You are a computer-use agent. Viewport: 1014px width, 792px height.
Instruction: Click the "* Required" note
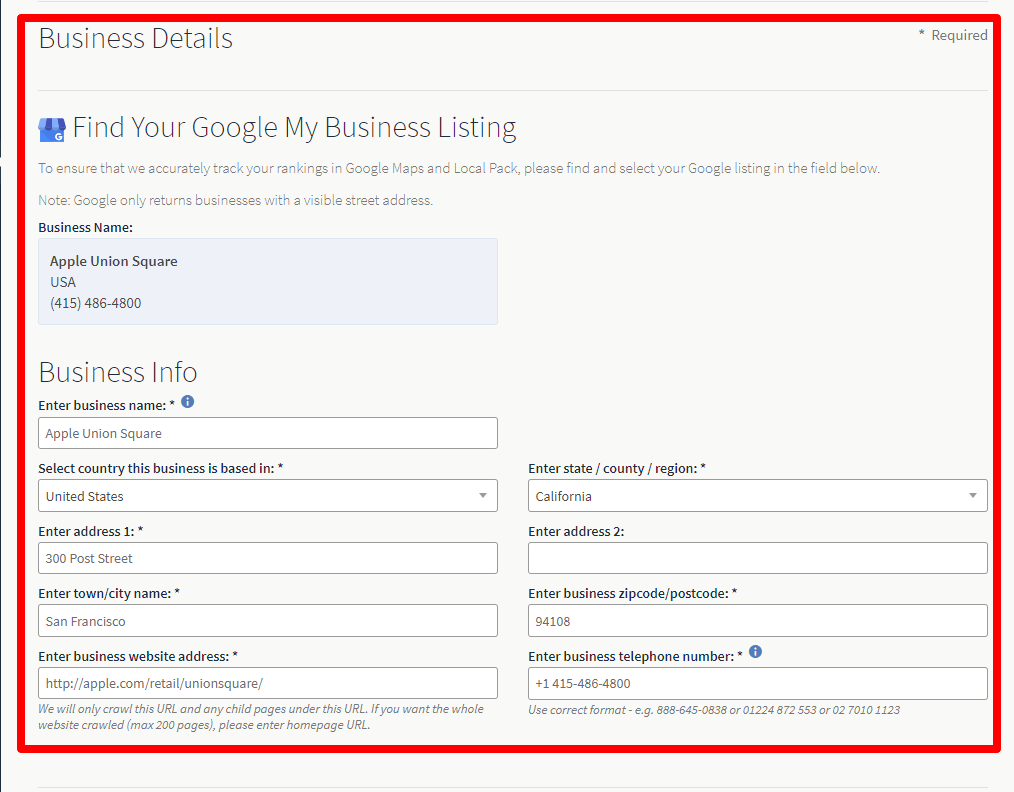click(x=953, y=35)
